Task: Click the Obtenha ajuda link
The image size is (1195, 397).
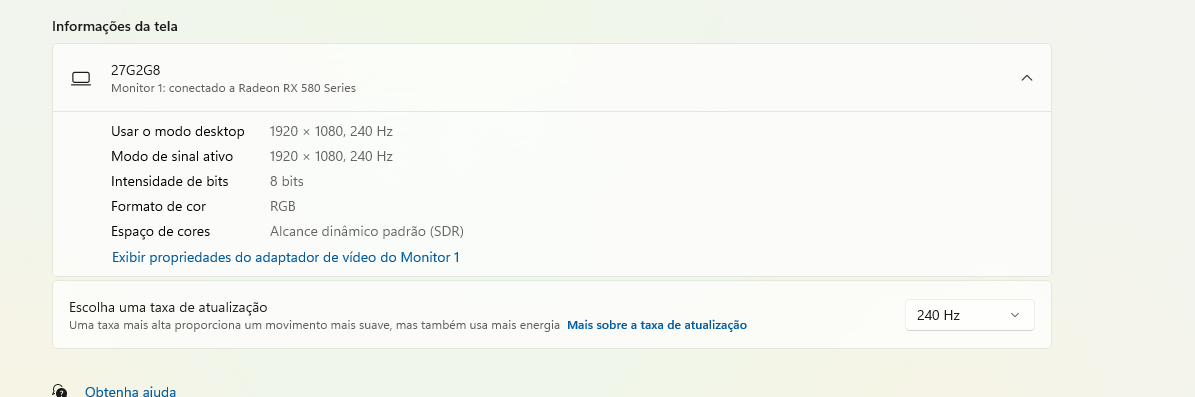Action: [130, 392]
